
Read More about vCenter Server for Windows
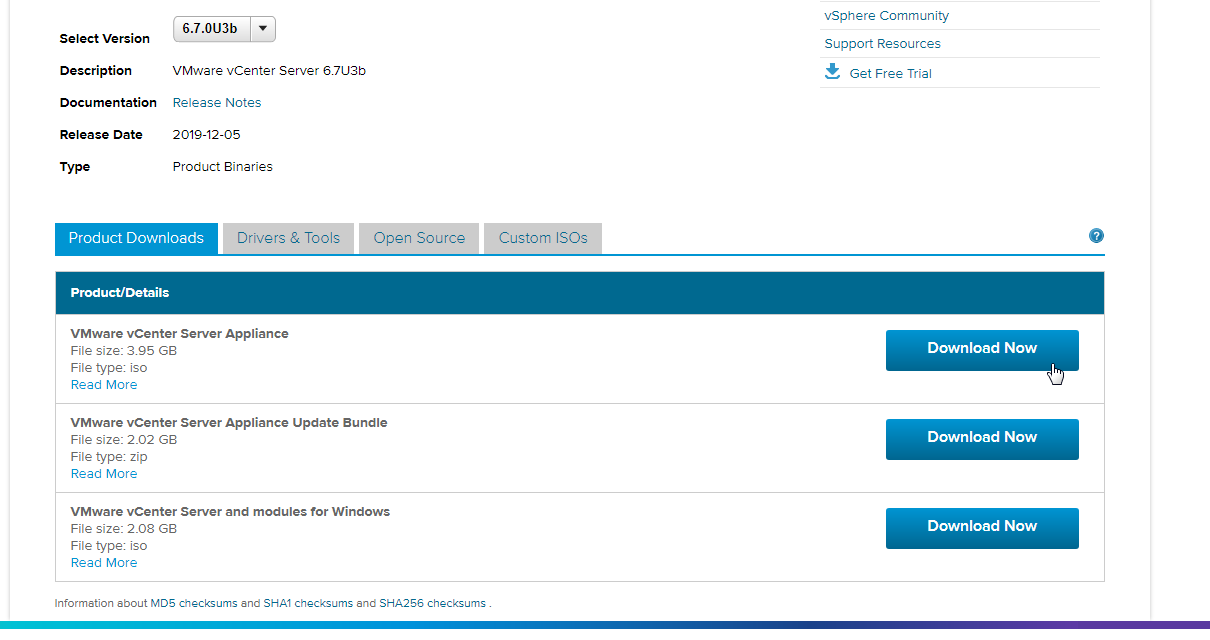[104, 563]
